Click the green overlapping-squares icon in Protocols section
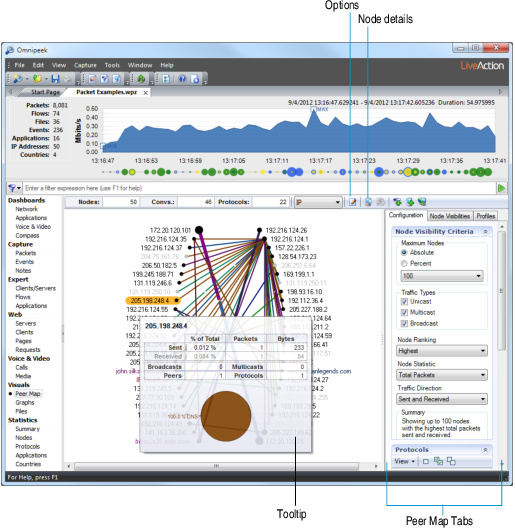Image resolution: width=515 pixels, height=530 pixels. (x=438, y=461)
